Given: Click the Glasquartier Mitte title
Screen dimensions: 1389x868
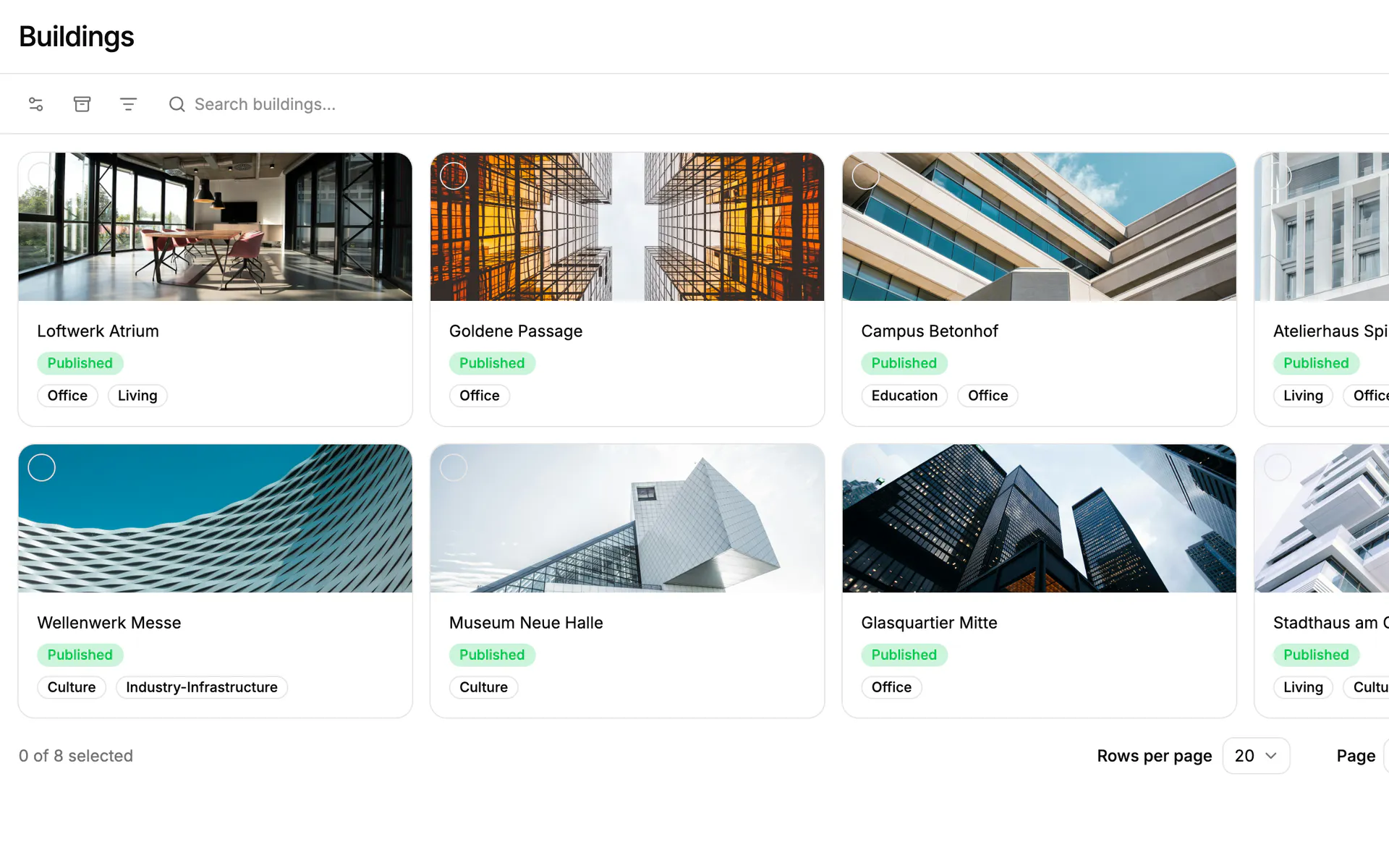Looking at the screenshot, I should (x=929, y=623).
